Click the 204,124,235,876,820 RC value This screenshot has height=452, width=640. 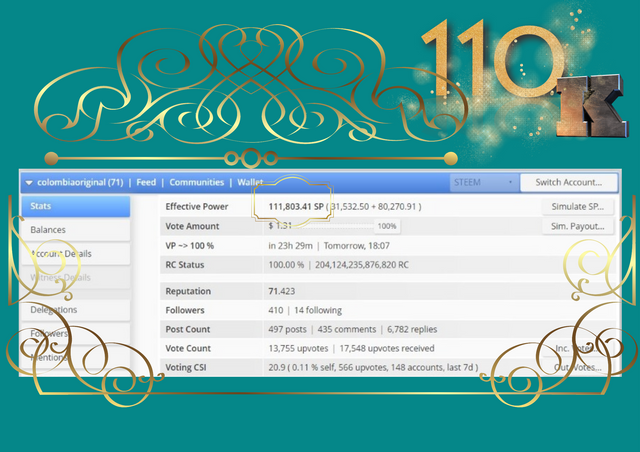pyautogui.click(x=362, y=265)
